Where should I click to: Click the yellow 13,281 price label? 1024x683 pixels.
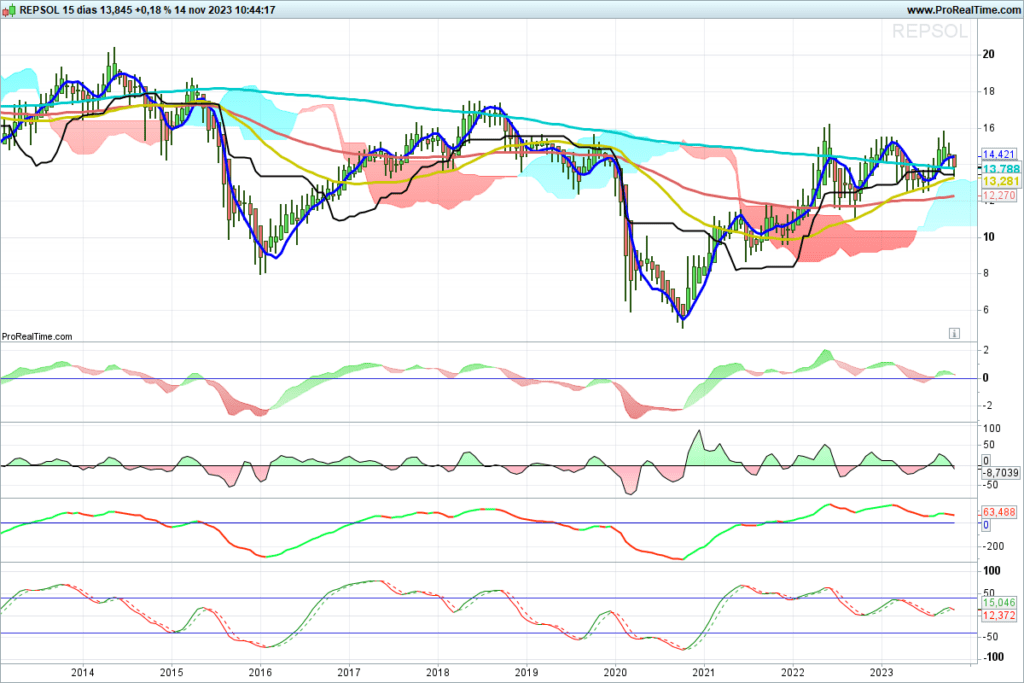pyautogui.click(x=1001, y=182)
